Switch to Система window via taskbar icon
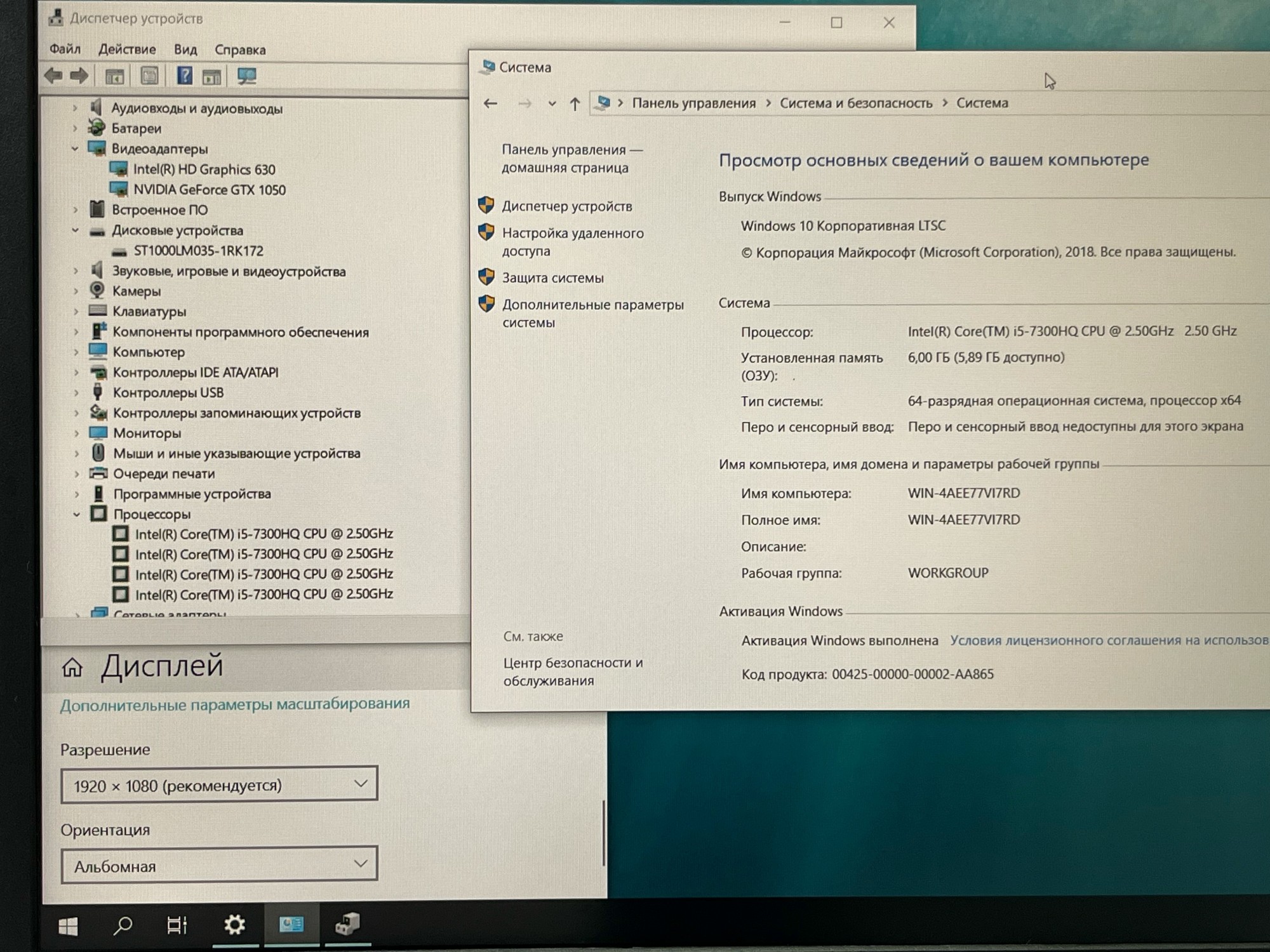 click(x=291, y=924)
